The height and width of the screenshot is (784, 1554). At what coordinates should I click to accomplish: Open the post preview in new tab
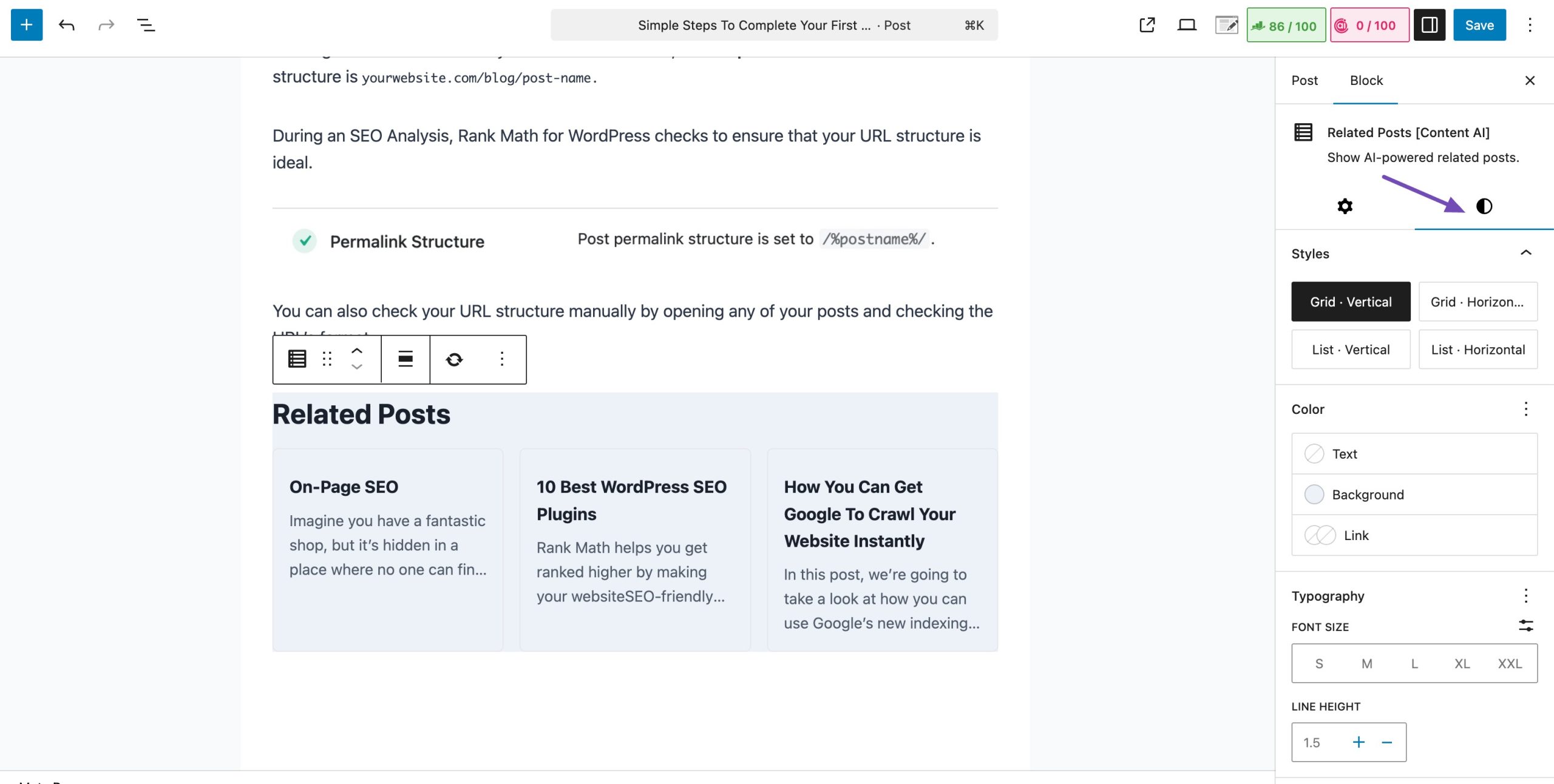point(1147,25)
